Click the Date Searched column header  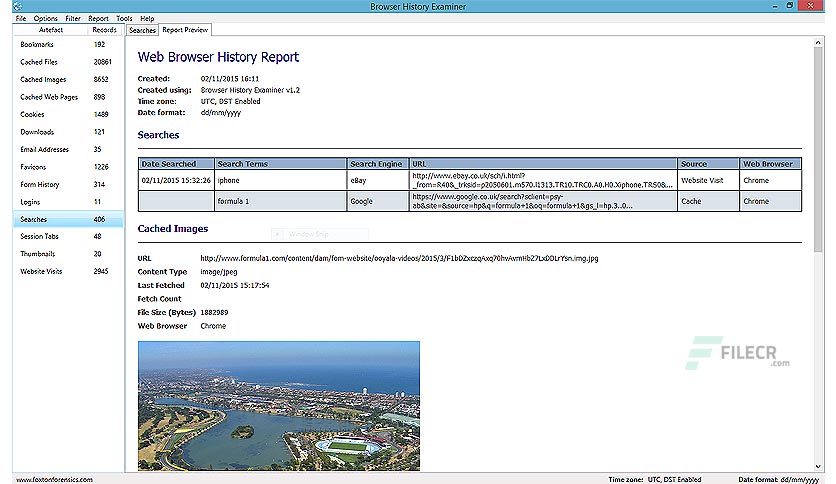pyautogui.click(x=176, y=164)
